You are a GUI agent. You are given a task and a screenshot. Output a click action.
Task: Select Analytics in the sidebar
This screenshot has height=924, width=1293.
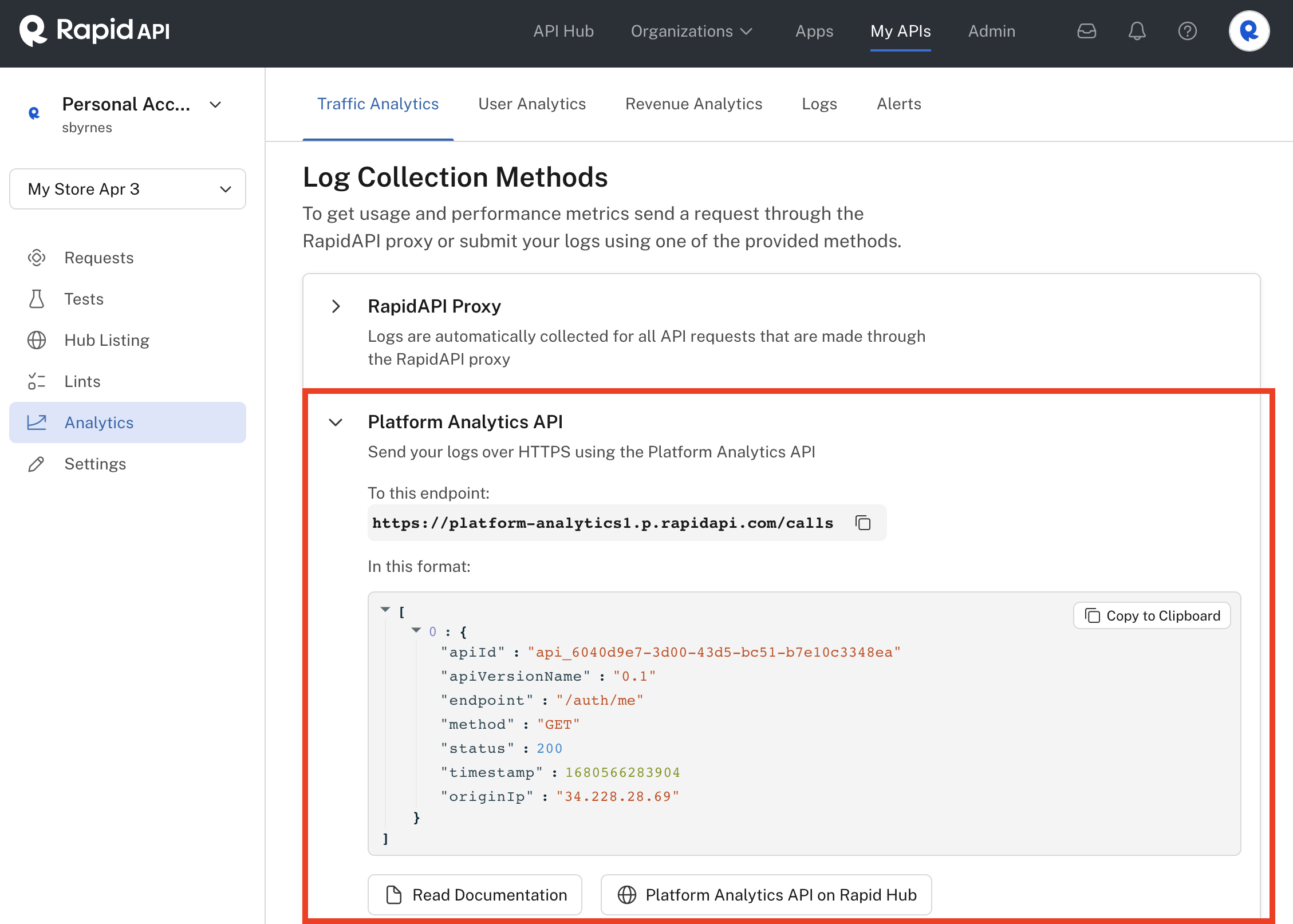(x=128, y=422)
